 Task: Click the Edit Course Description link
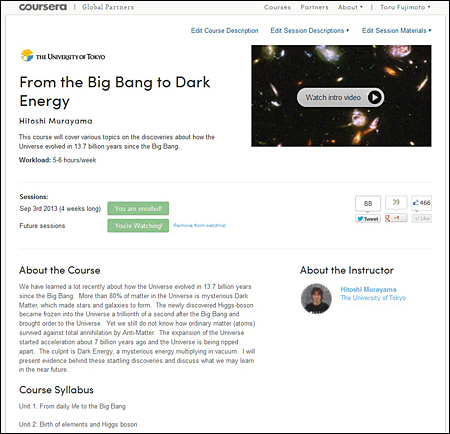click(x=225, y=30)
